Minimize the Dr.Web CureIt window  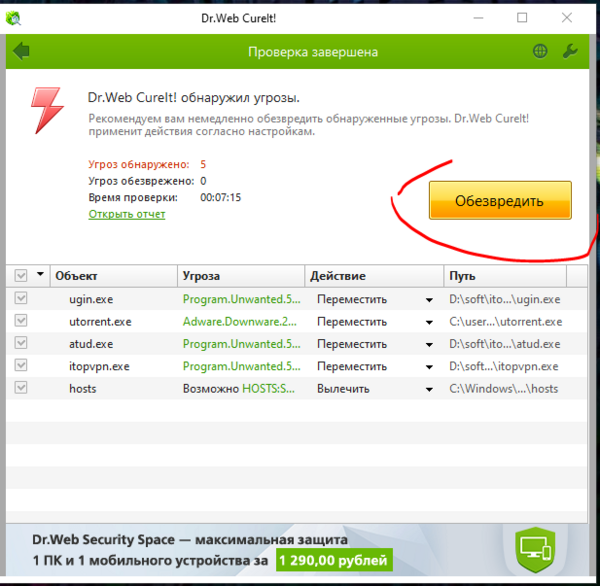(x=478, y=18)
